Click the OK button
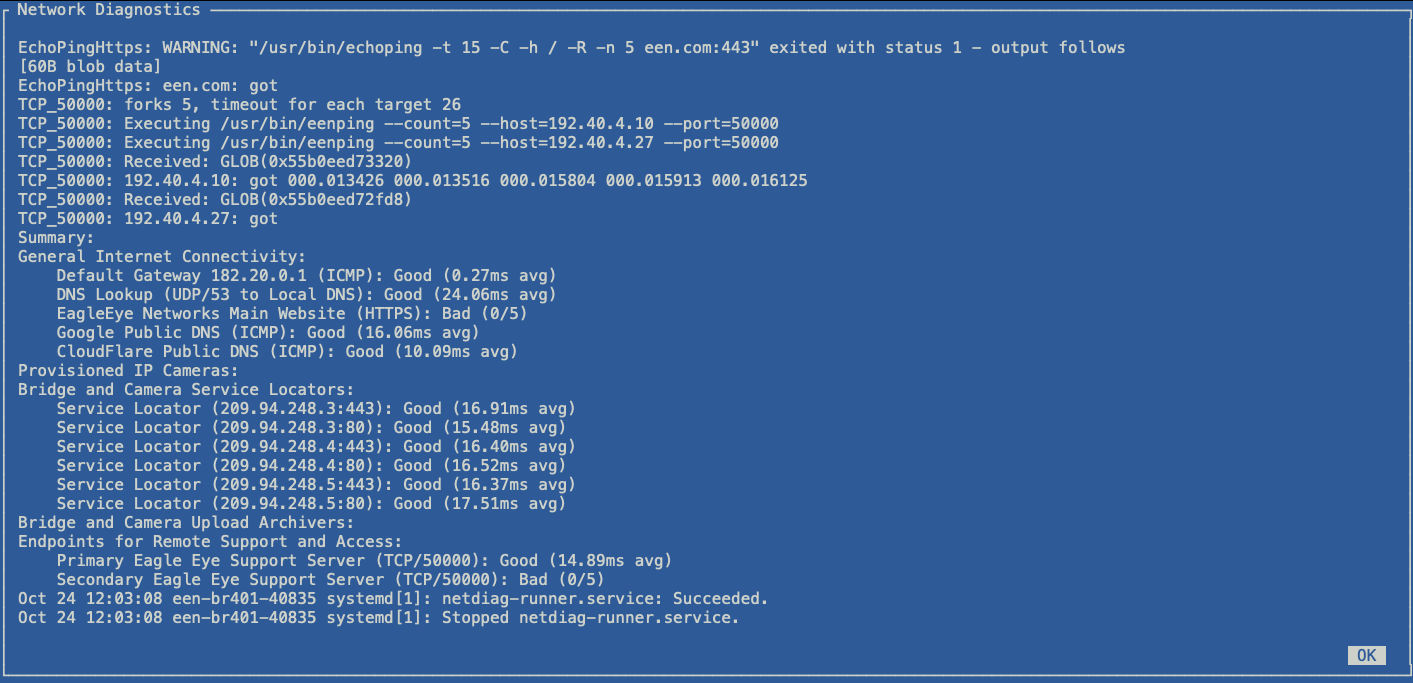Viewport: 1413px width, 683px height. [x=1366, y=656]
